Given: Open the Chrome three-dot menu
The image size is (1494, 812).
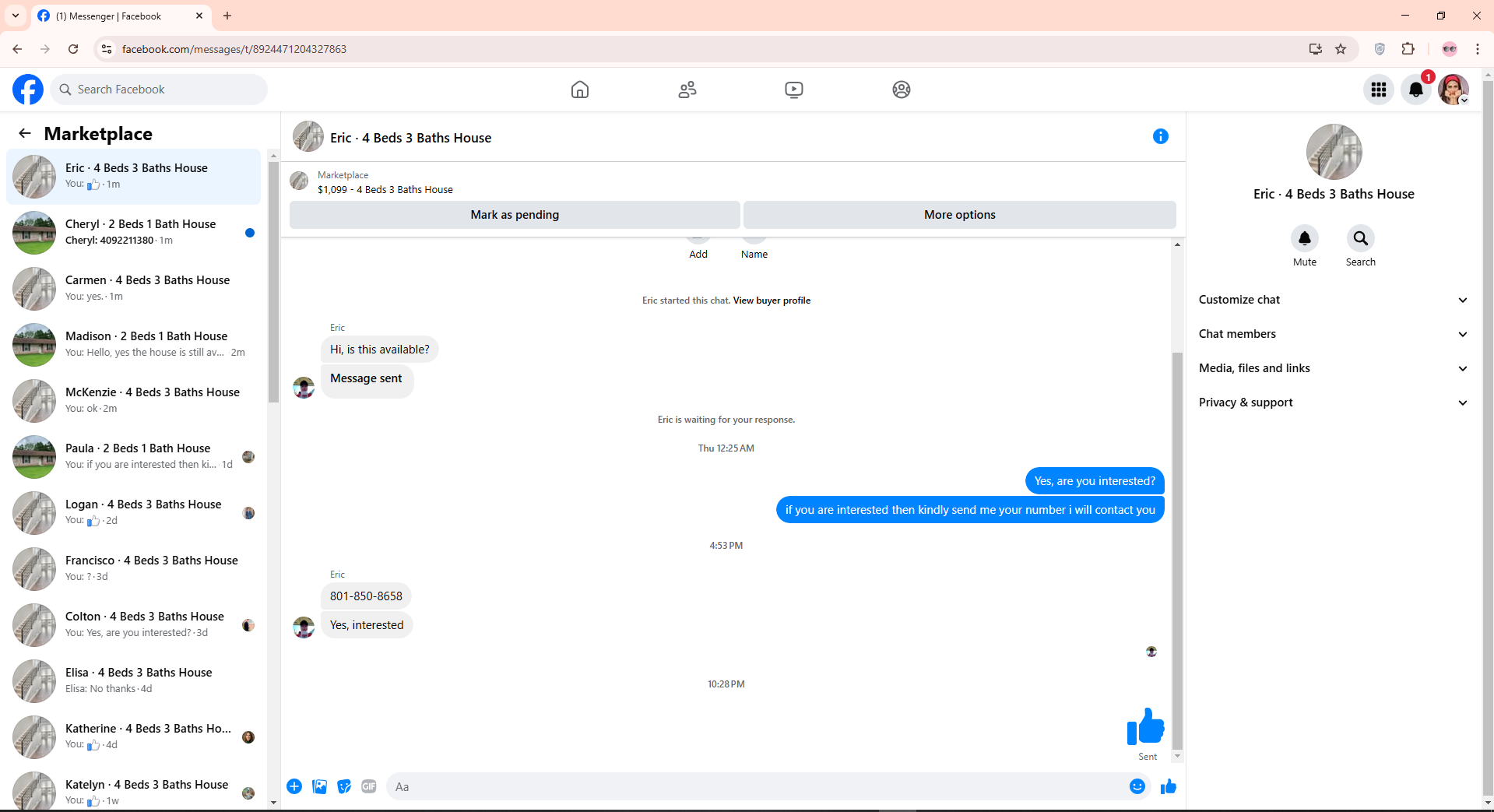Looking at the screenshot, I should coord(1478,49).
